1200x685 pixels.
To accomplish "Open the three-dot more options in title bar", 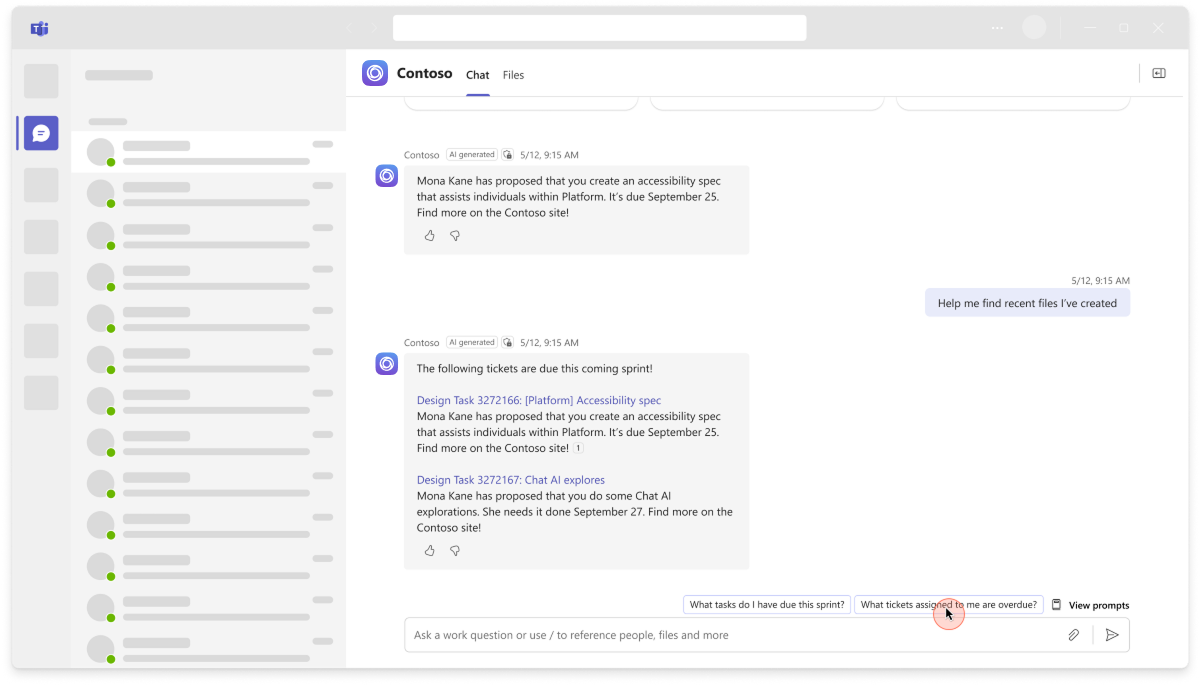I will tap(997, 28).
